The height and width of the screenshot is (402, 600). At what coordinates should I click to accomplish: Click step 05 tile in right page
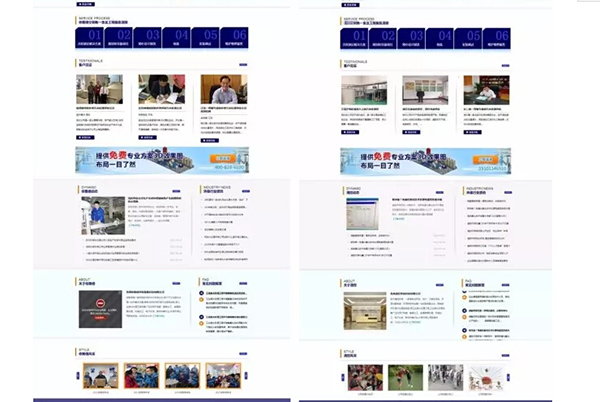pos(470,39)
